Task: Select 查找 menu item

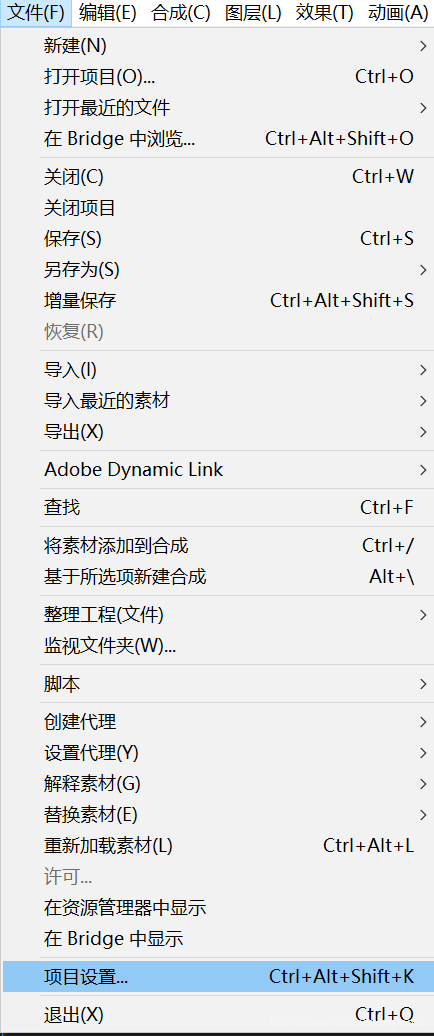Action: (x=217, y=507)
